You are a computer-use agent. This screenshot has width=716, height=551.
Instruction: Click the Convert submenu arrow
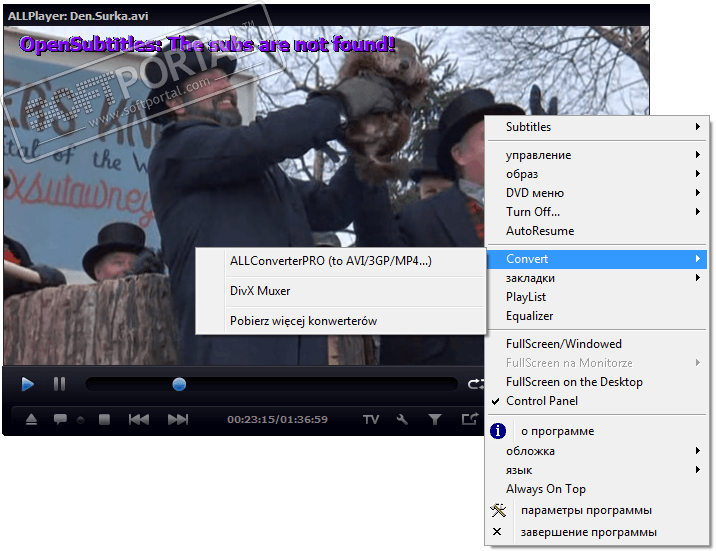(x=697, y=259)
